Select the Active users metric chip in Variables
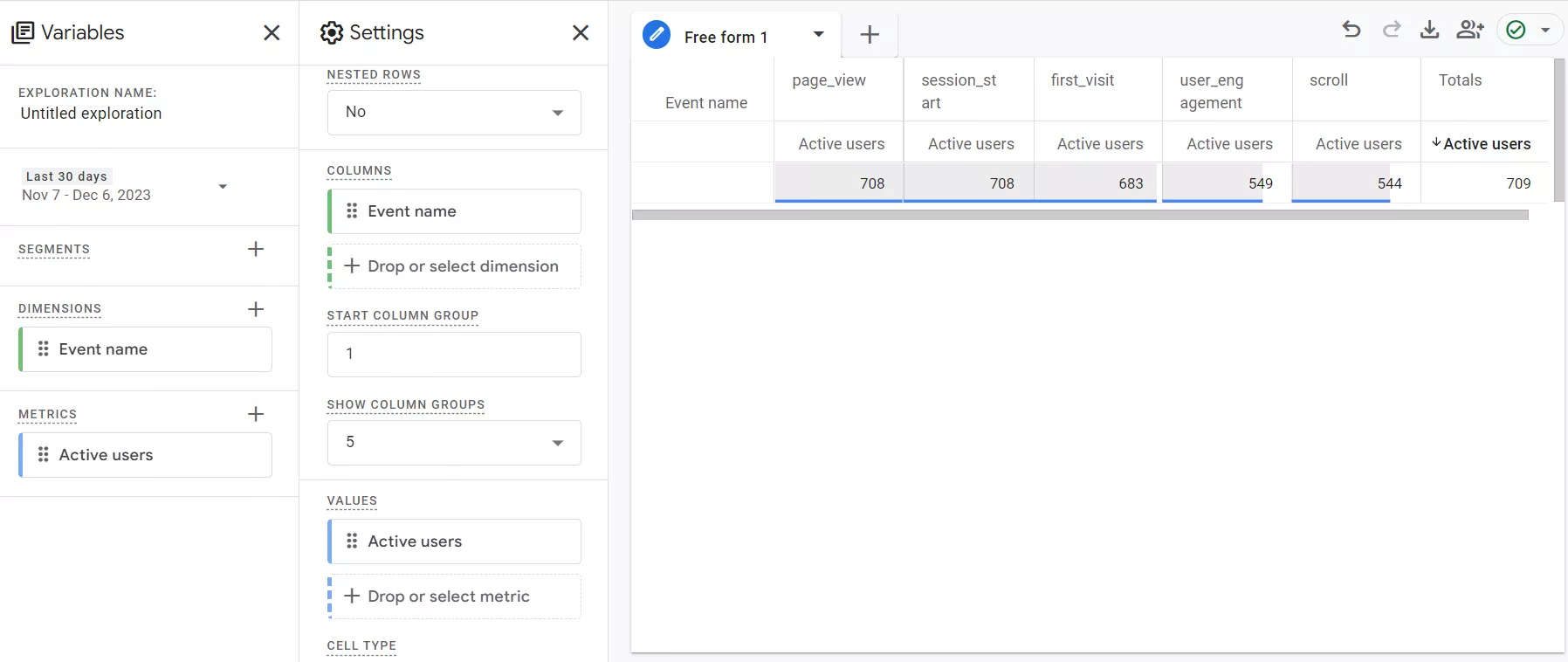This screenshot has height=662, width=1568. click(x=145, y=455)
